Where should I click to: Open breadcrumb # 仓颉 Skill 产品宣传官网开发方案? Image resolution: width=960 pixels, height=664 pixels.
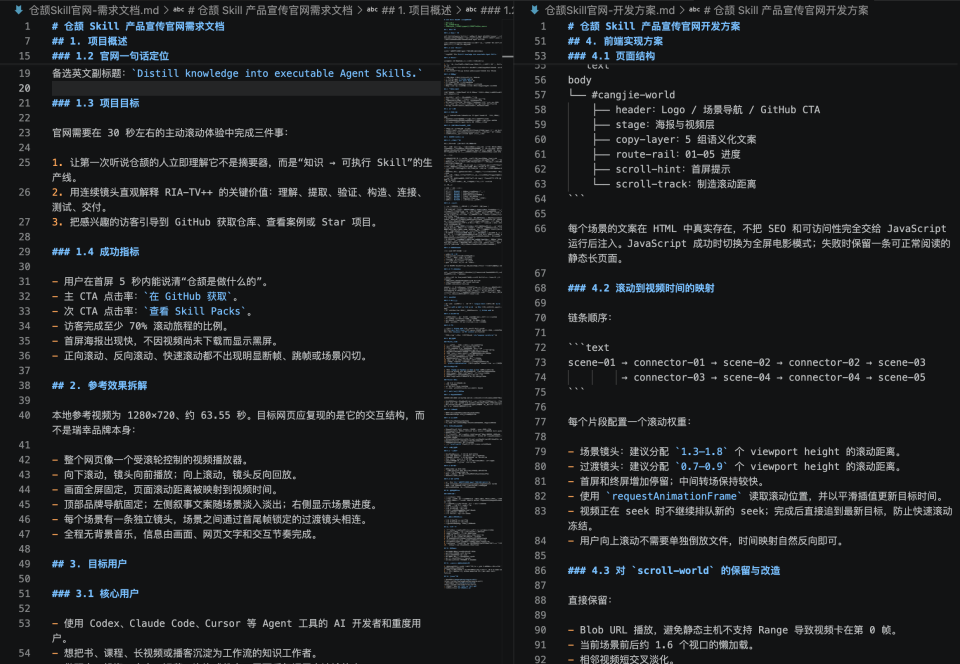[786, 10]
